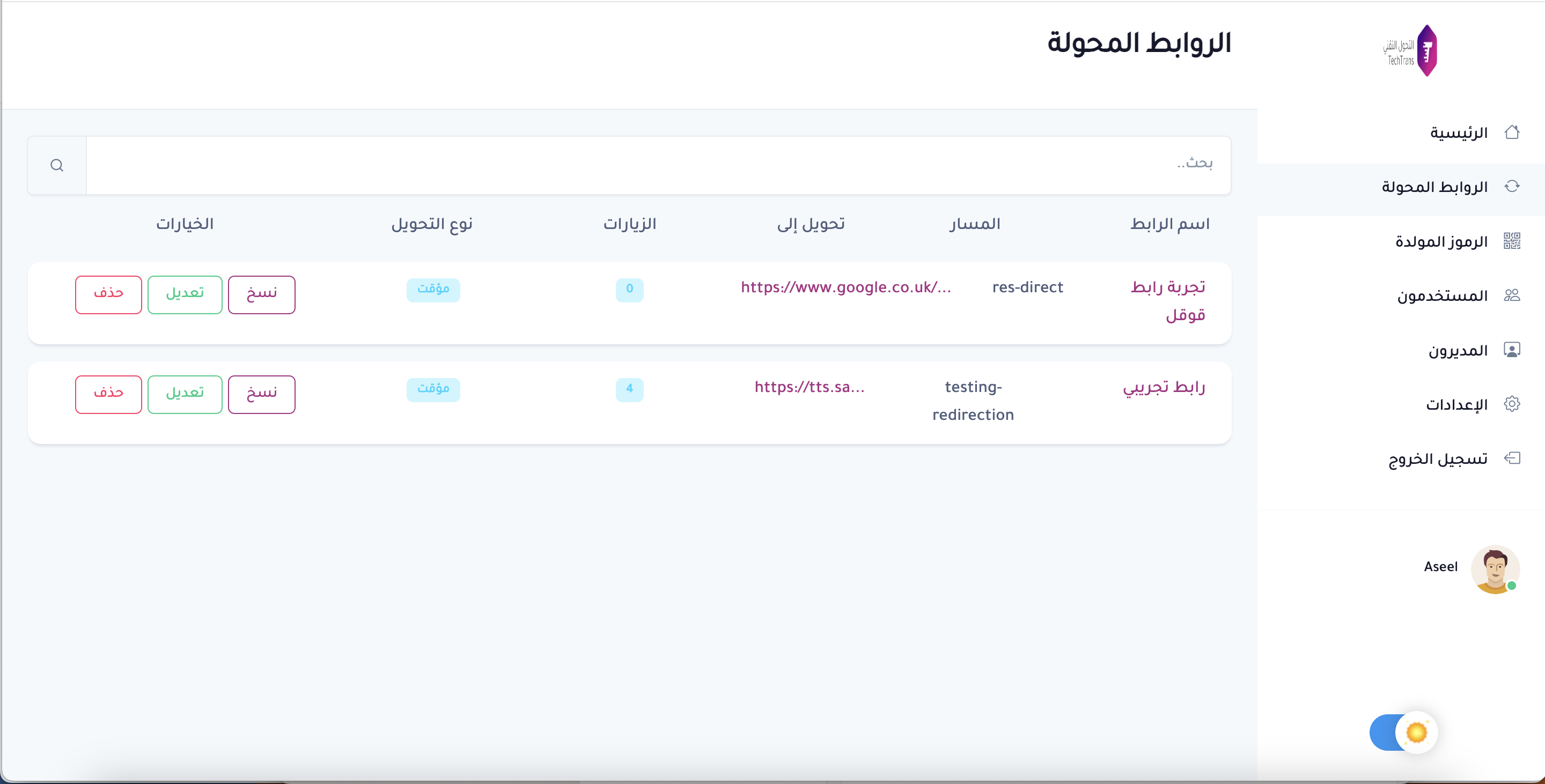The height and width of the screenshot is (784, 1545).
Task: Click the logout arrow icon
Action: point(1511,458)
